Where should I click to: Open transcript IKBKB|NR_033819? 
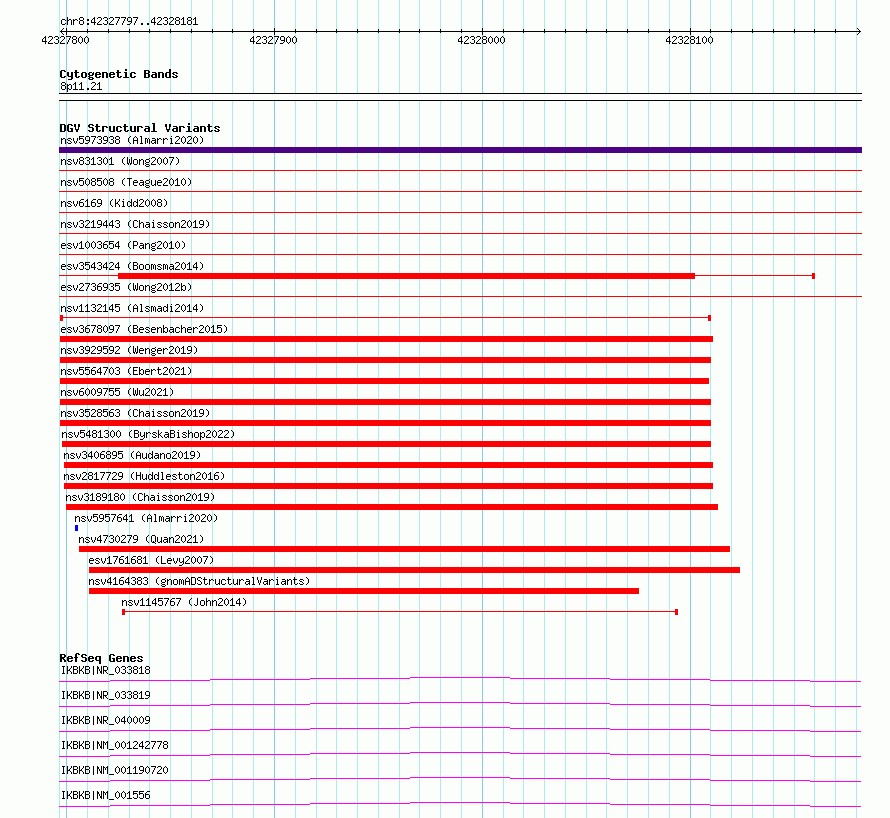click(x=106, y=695)
